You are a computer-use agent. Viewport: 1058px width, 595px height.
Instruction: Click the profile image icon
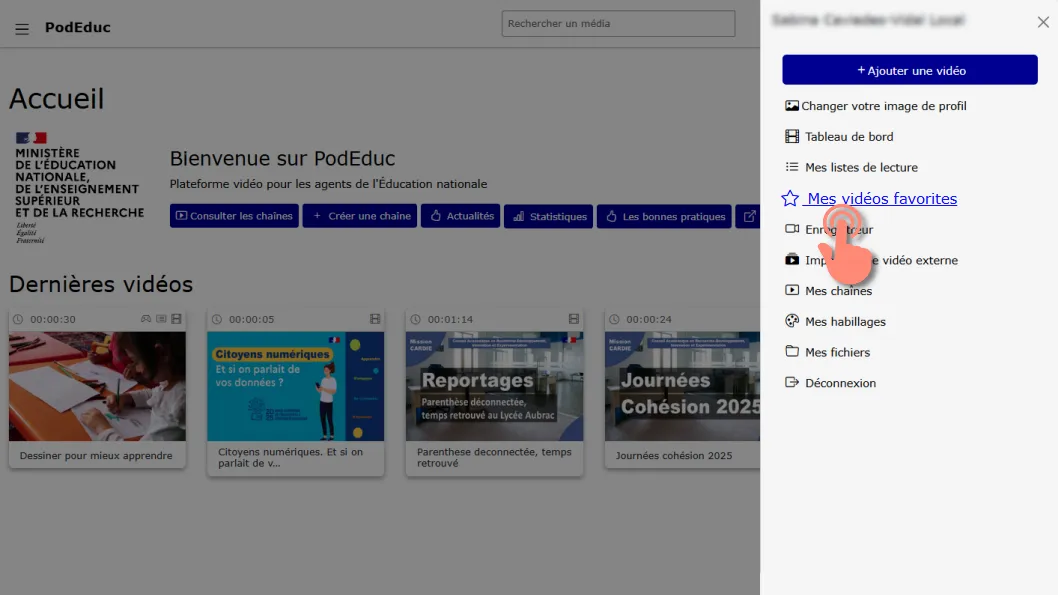pos(791,106)
